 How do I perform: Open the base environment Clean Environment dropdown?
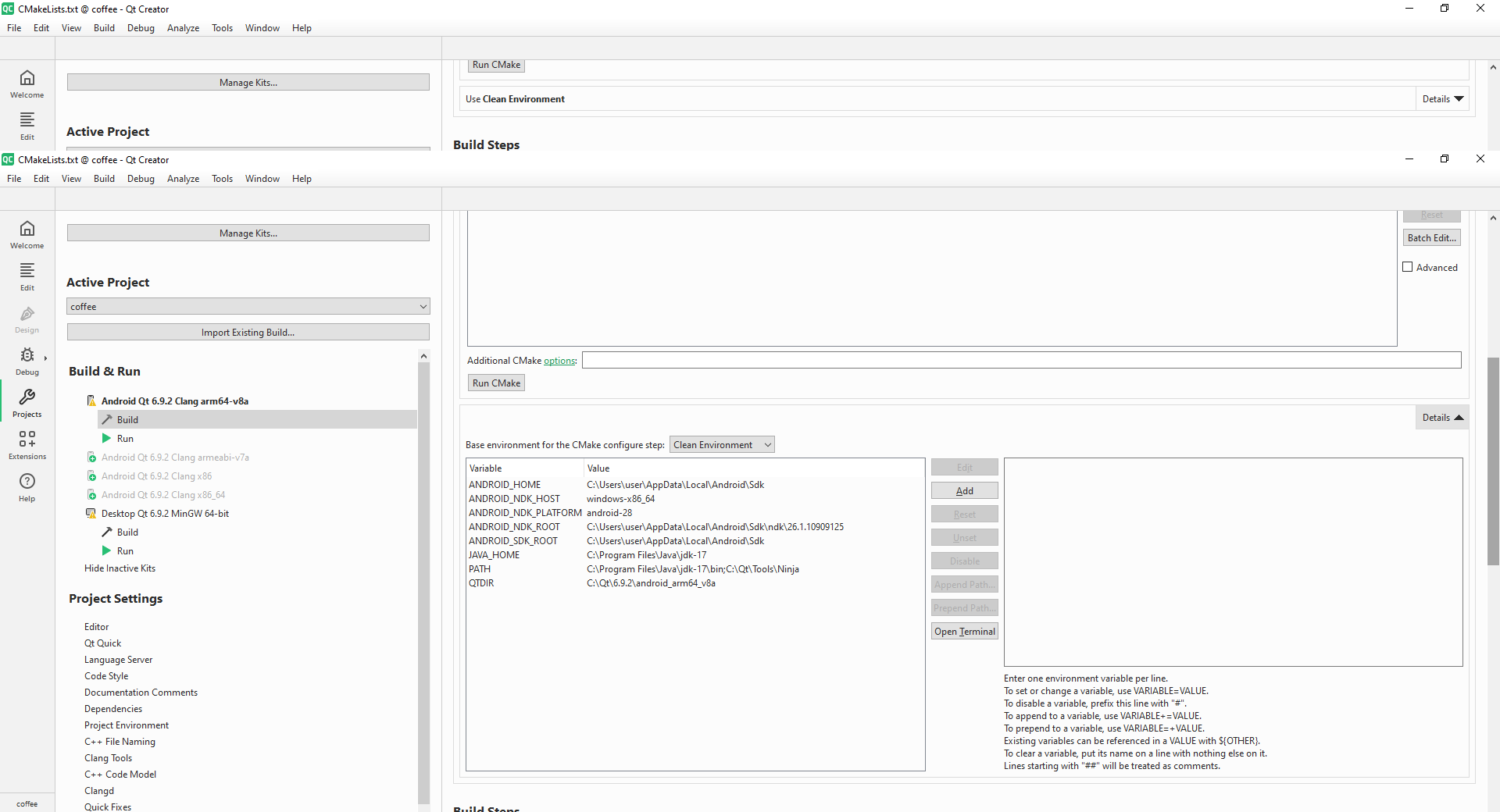[x=722, y=444]
